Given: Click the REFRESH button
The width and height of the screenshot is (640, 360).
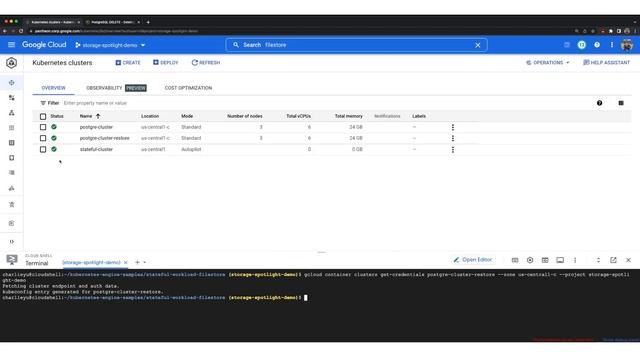Looking at the screenshot, I should pyautogui.click(x=206, y=62).
